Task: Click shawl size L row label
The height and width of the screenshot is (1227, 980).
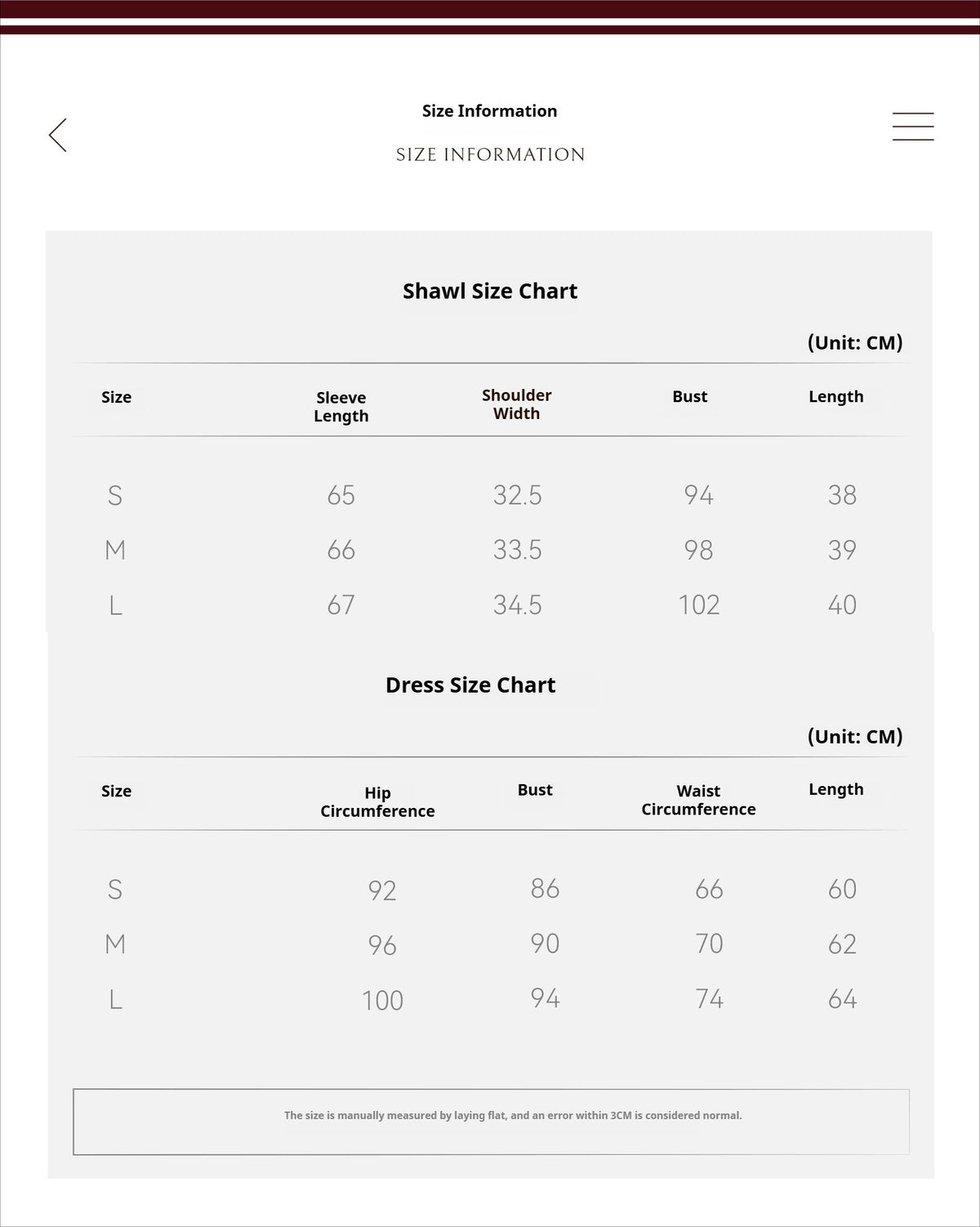Action: [x=115, y=605]
